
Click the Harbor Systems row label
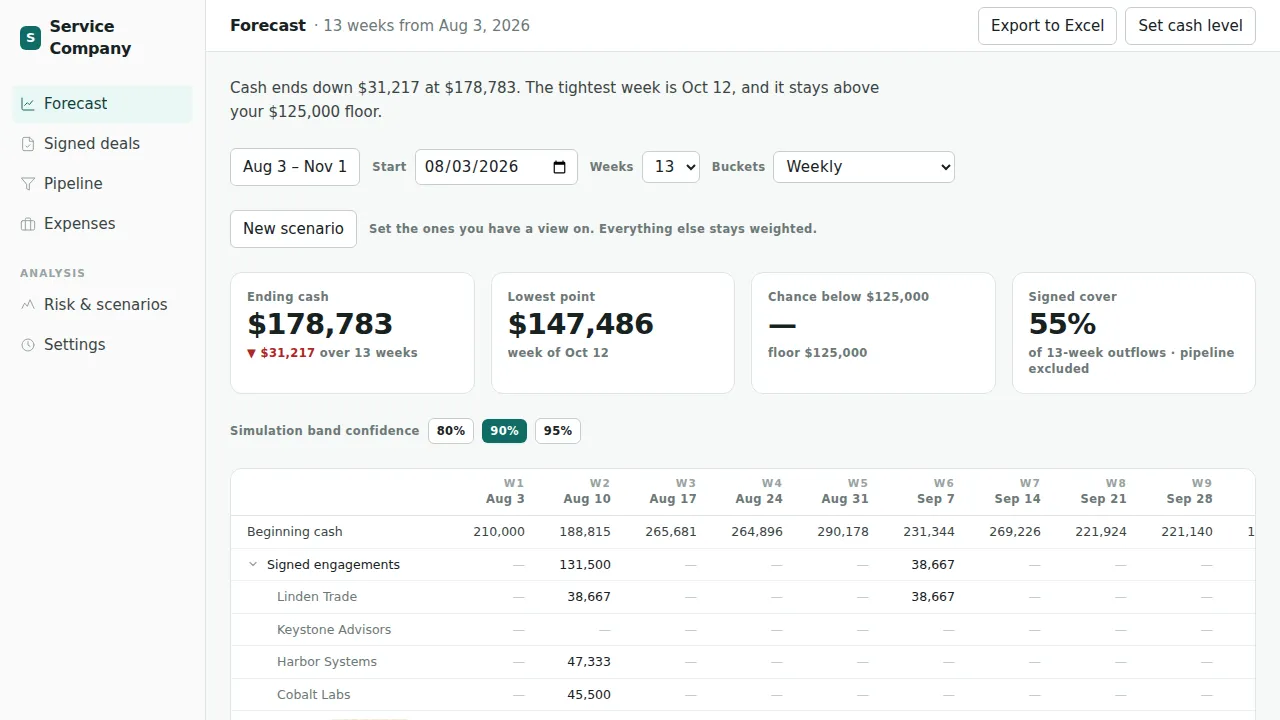tap(327, 662)
